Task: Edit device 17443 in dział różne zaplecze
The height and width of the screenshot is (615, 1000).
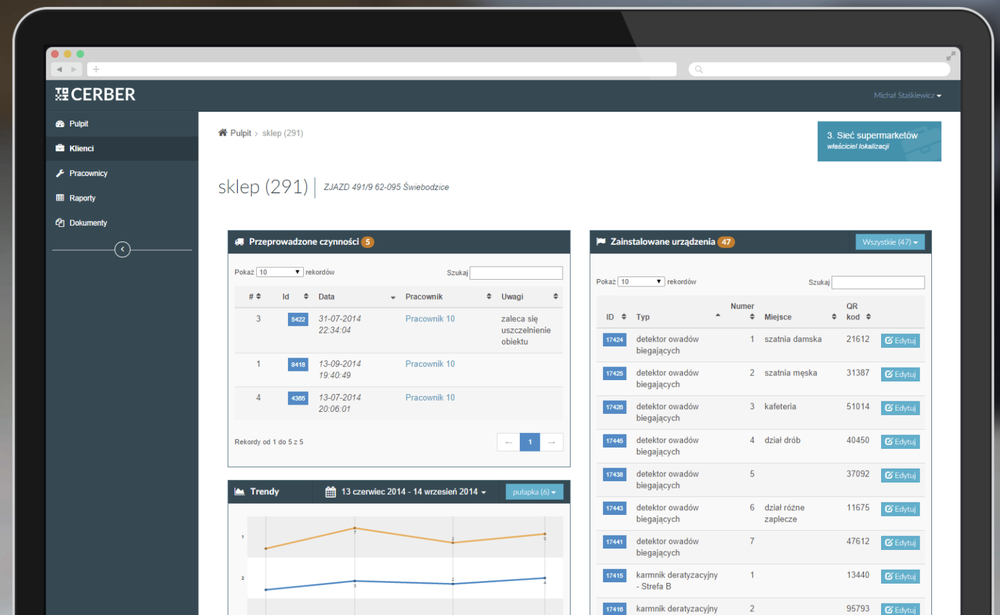Action: click(900, 509)
